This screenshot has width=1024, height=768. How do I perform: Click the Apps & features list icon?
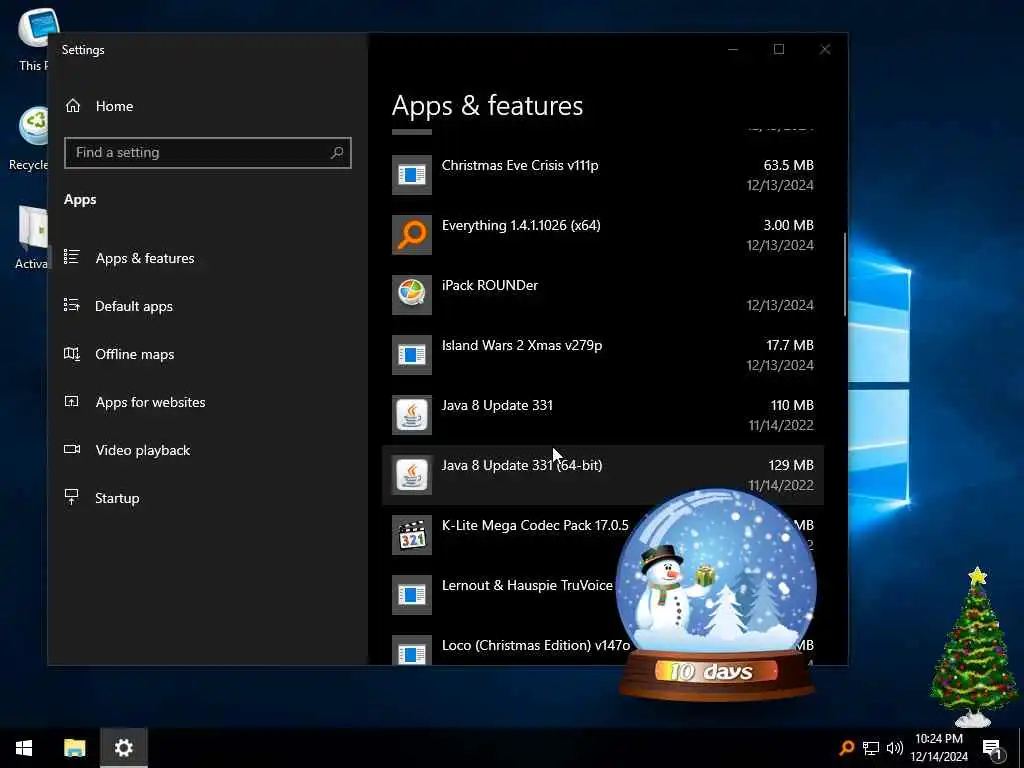tap(72, 257)
